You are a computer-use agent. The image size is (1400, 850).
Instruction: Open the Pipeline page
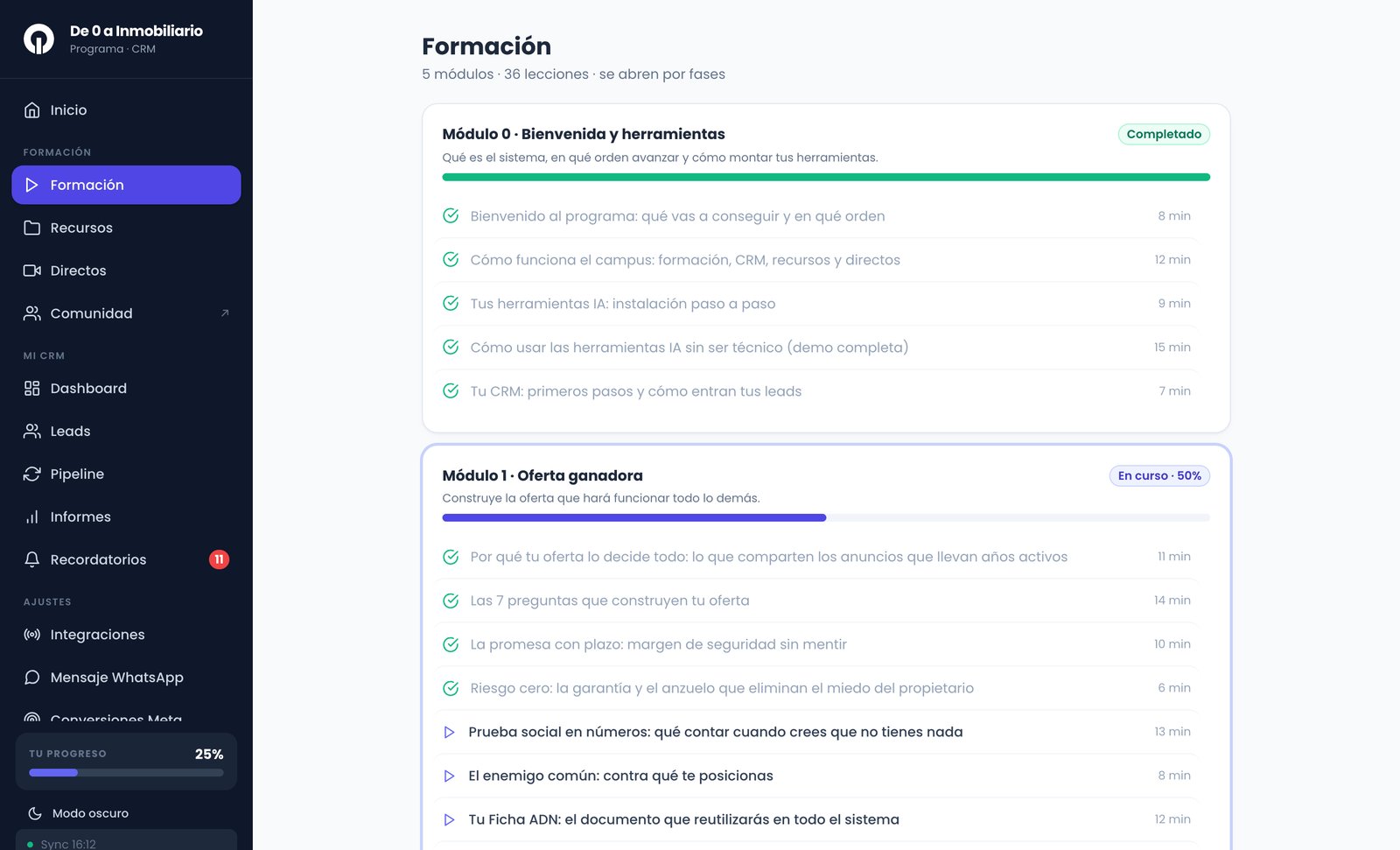[126, 474]
